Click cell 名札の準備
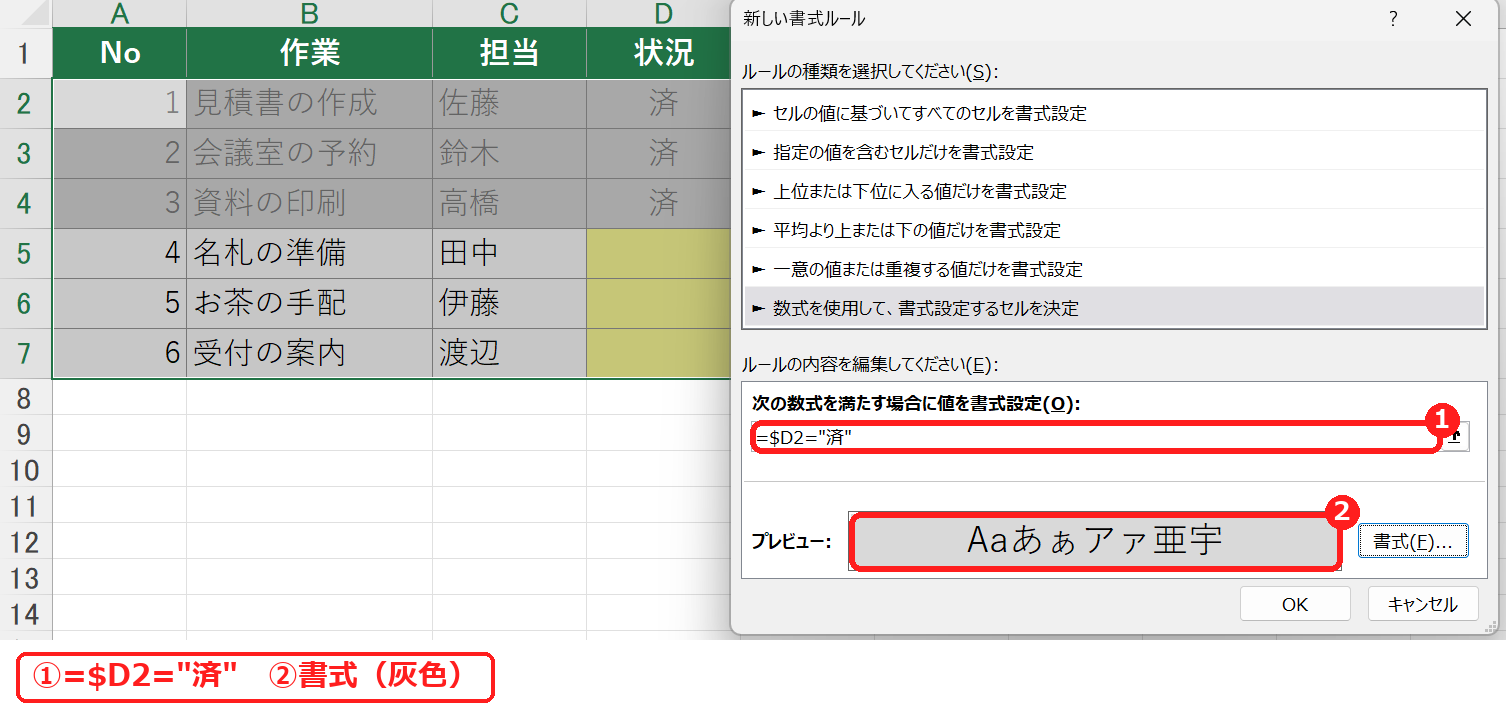Image resolution: width=1506 pixels, height=710 pixels. click(309, 253)
